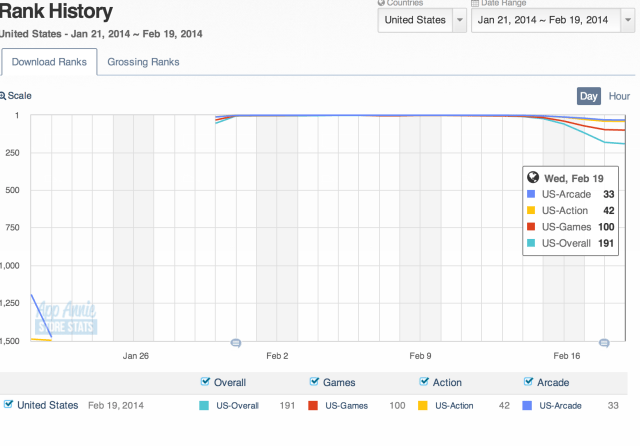The image size is (640, 446).
Task: Uncheck the Overall checkbox
Action: pyautogui.click(x=205, y=382)
